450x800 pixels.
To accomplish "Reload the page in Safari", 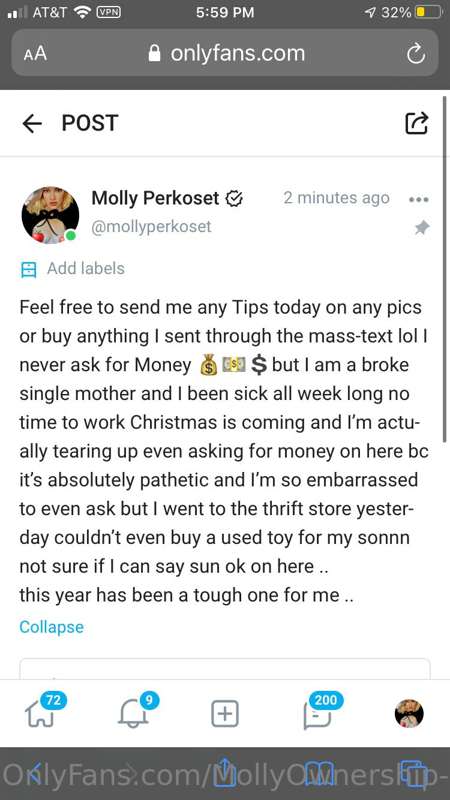I will (x=416, y=54).
